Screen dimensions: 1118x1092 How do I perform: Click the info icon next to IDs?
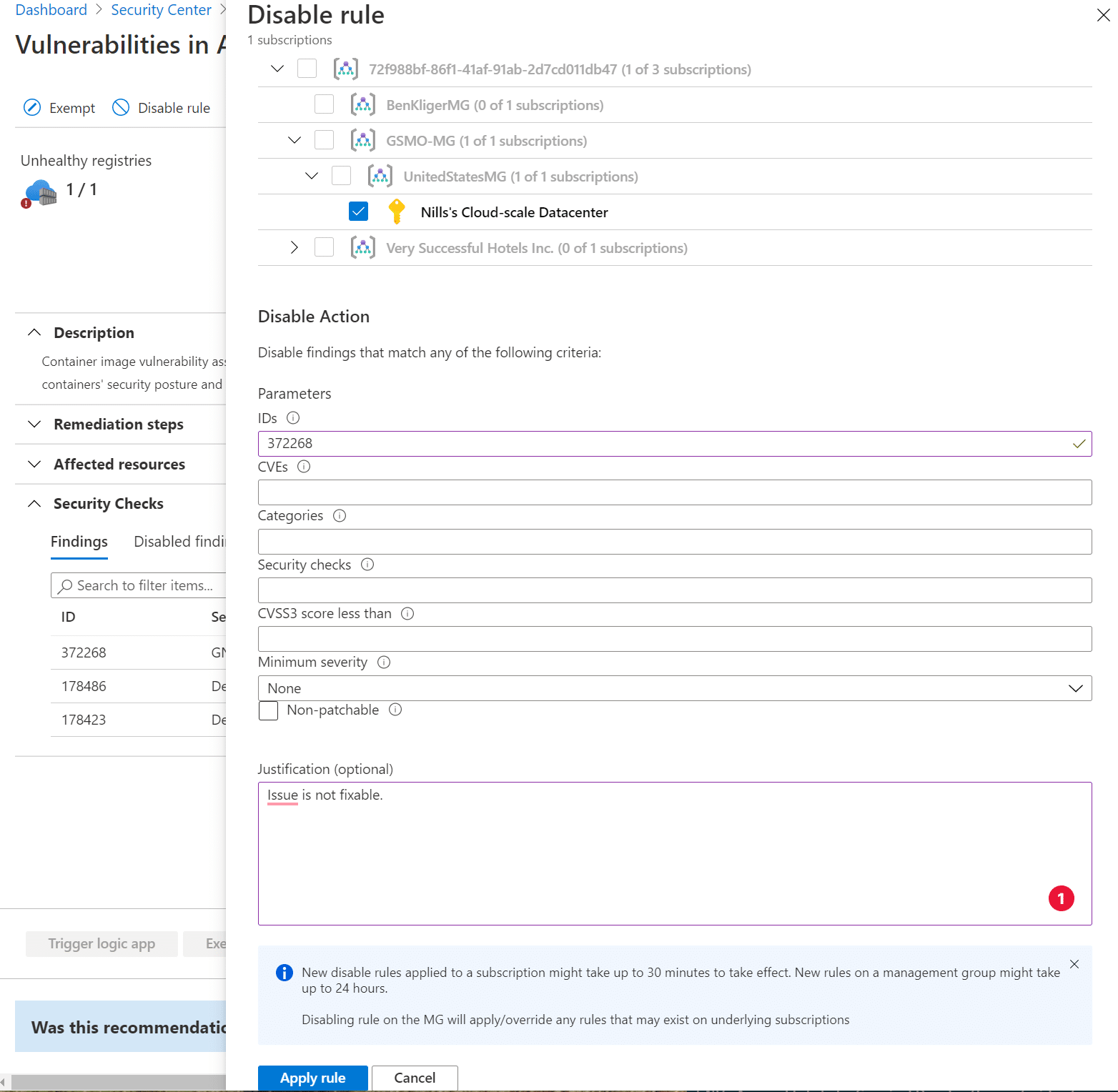293,418
